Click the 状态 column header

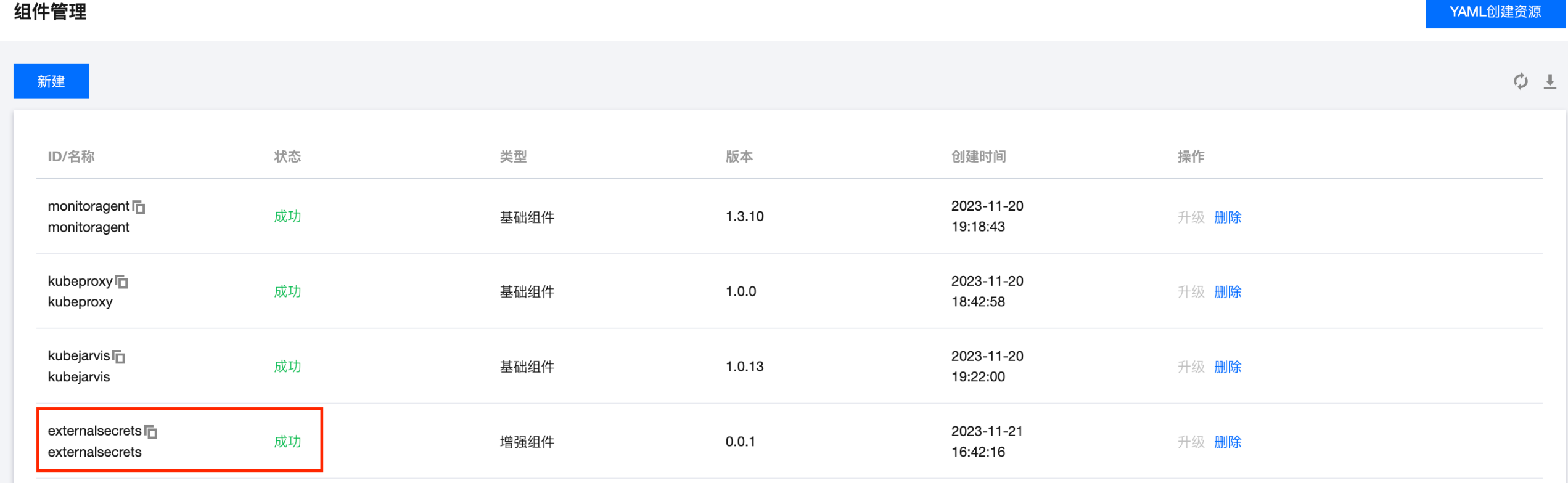tap(287, 156)
